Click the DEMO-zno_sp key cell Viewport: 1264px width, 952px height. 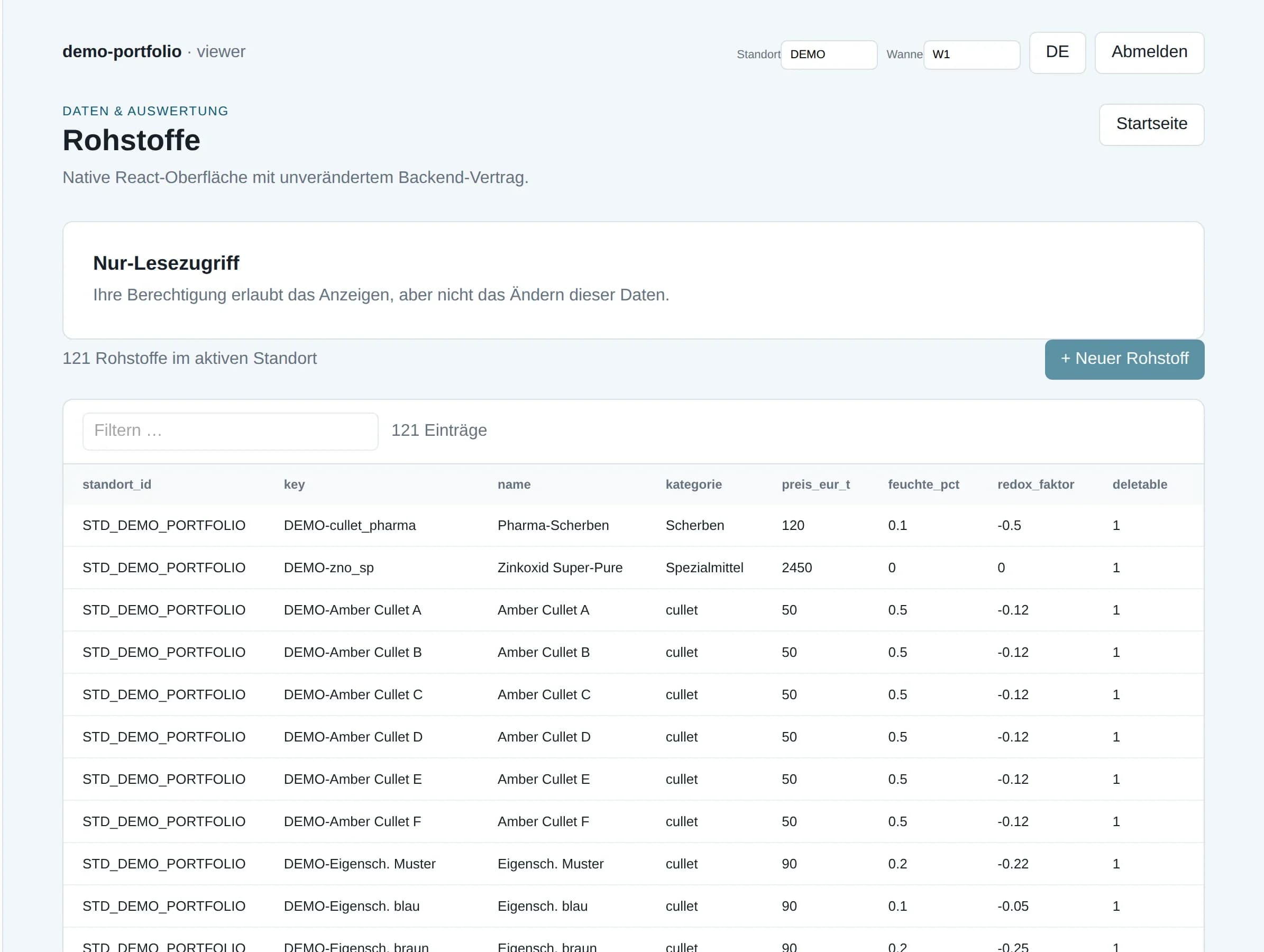pyautogui.click(x=328, y=567)
